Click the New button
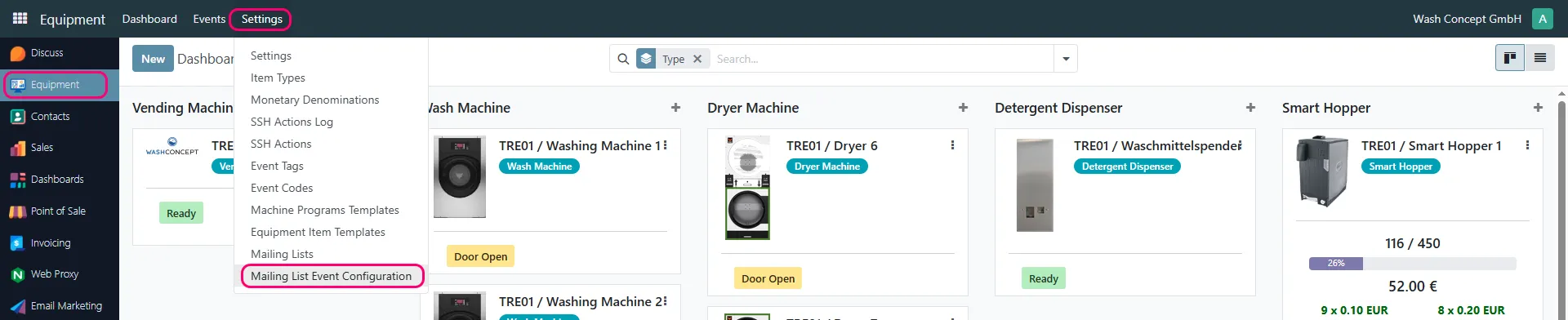This screenshot has width=1568, height=320. pyautogui.click(x=153, y=59)
